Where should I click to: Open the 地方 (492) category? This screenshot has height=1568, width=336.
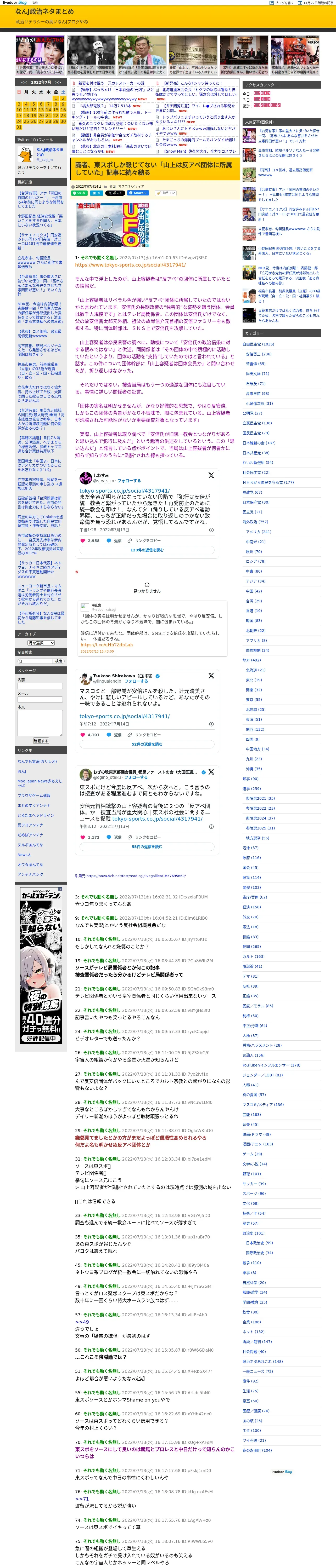[251, 660]
